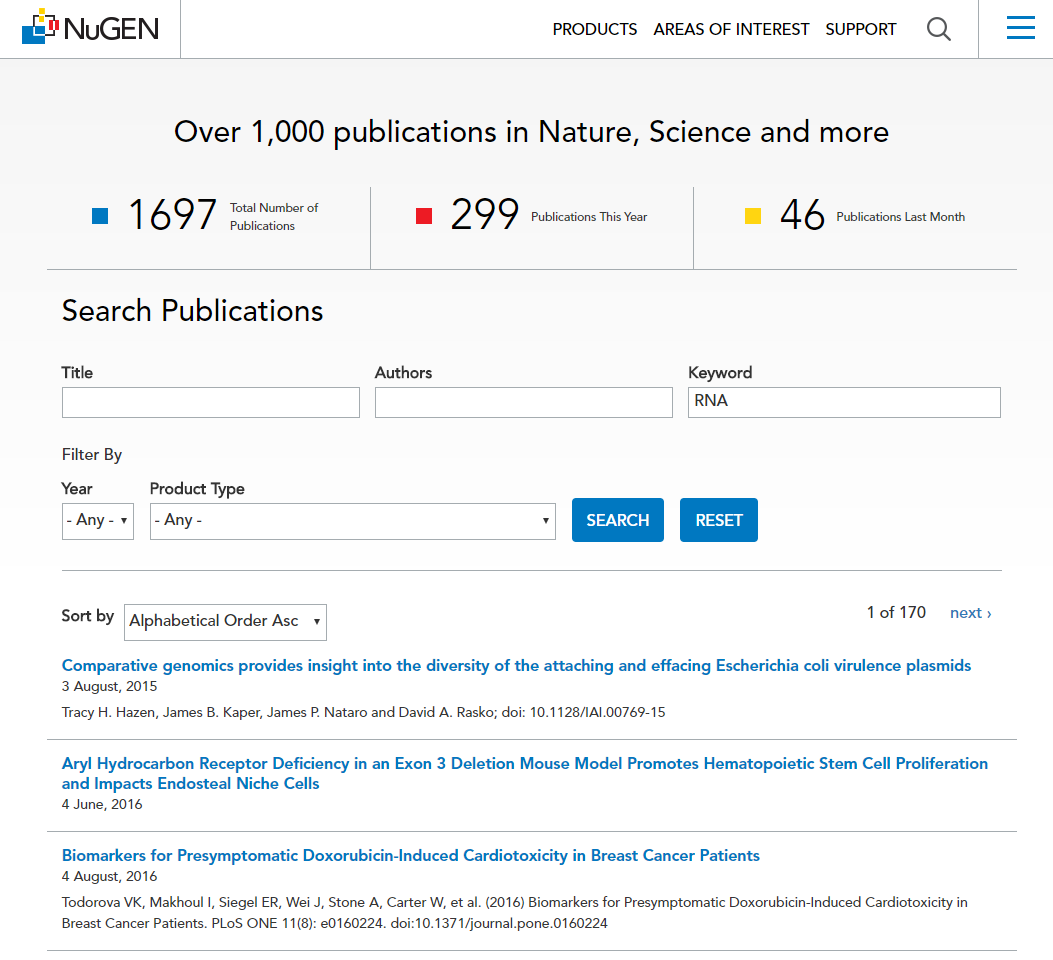1053x960 pixels.
Task: Open the search magnifier icon
Action: (x=938, y=29)
